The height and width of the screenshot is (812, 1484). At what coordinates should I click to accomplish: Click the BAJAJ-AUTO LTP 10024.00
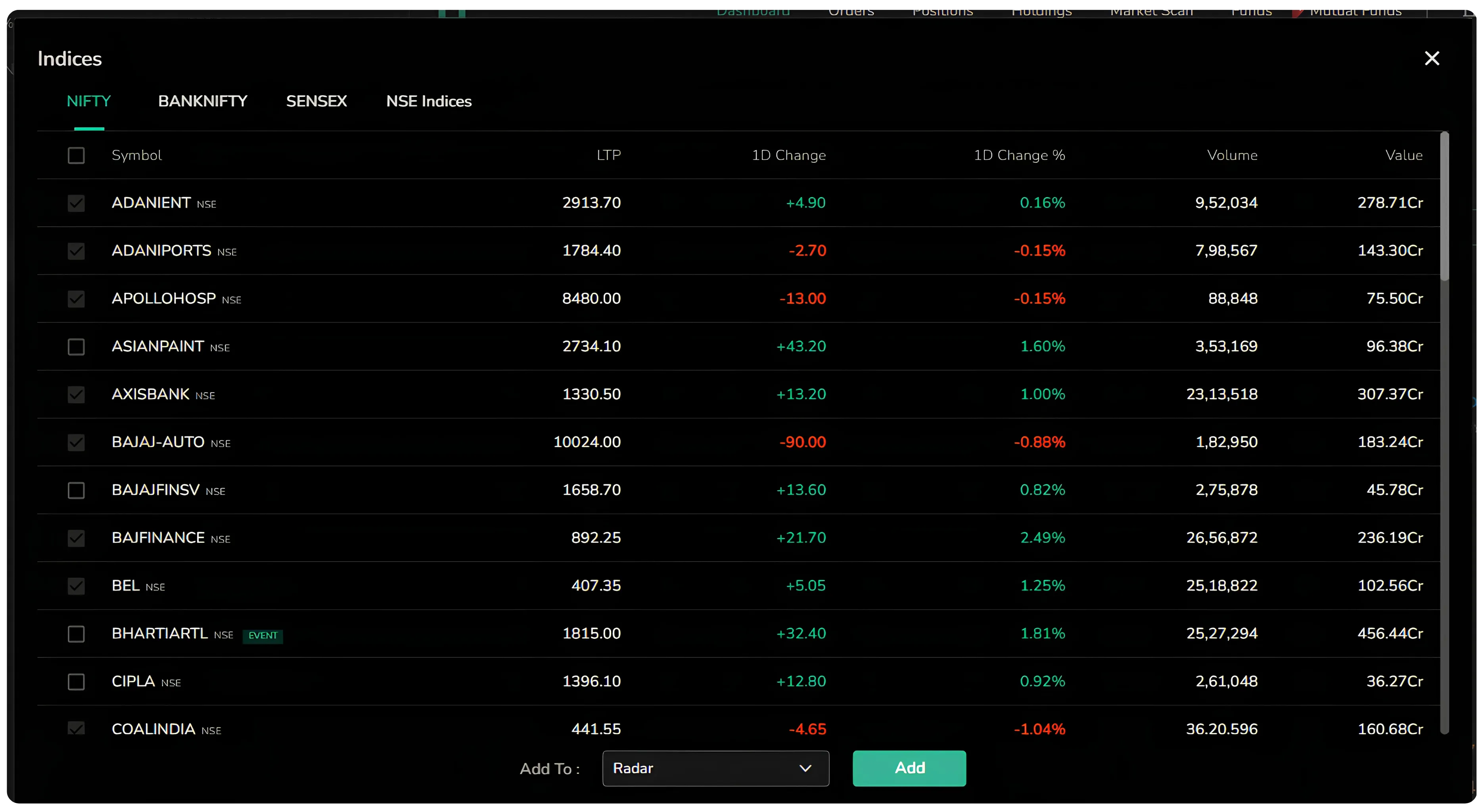(587, 442)
